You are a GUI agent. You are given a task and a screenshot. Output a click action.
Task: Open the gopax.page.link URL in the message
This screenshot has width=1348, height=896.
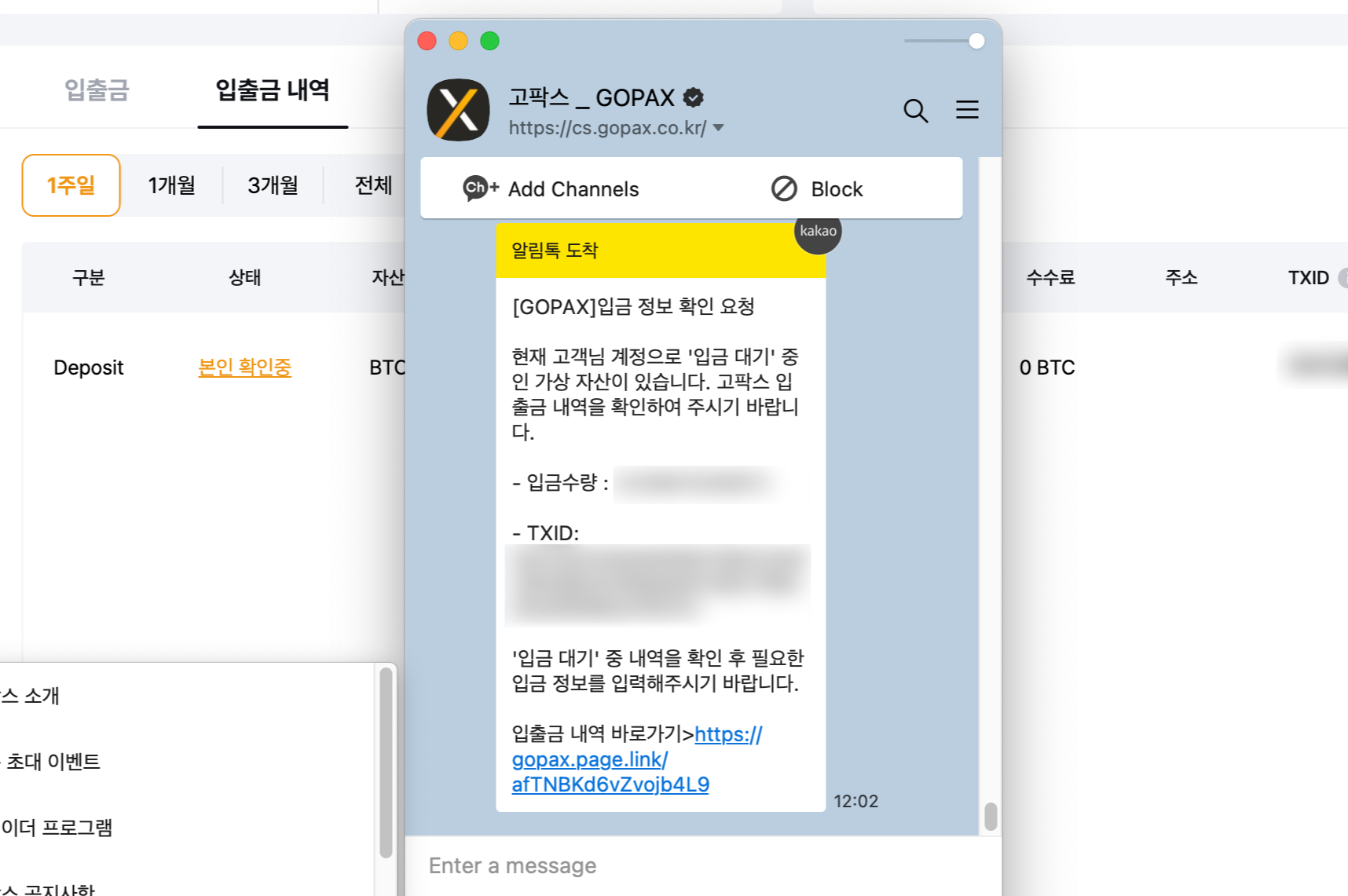click(x=610, y=759)
